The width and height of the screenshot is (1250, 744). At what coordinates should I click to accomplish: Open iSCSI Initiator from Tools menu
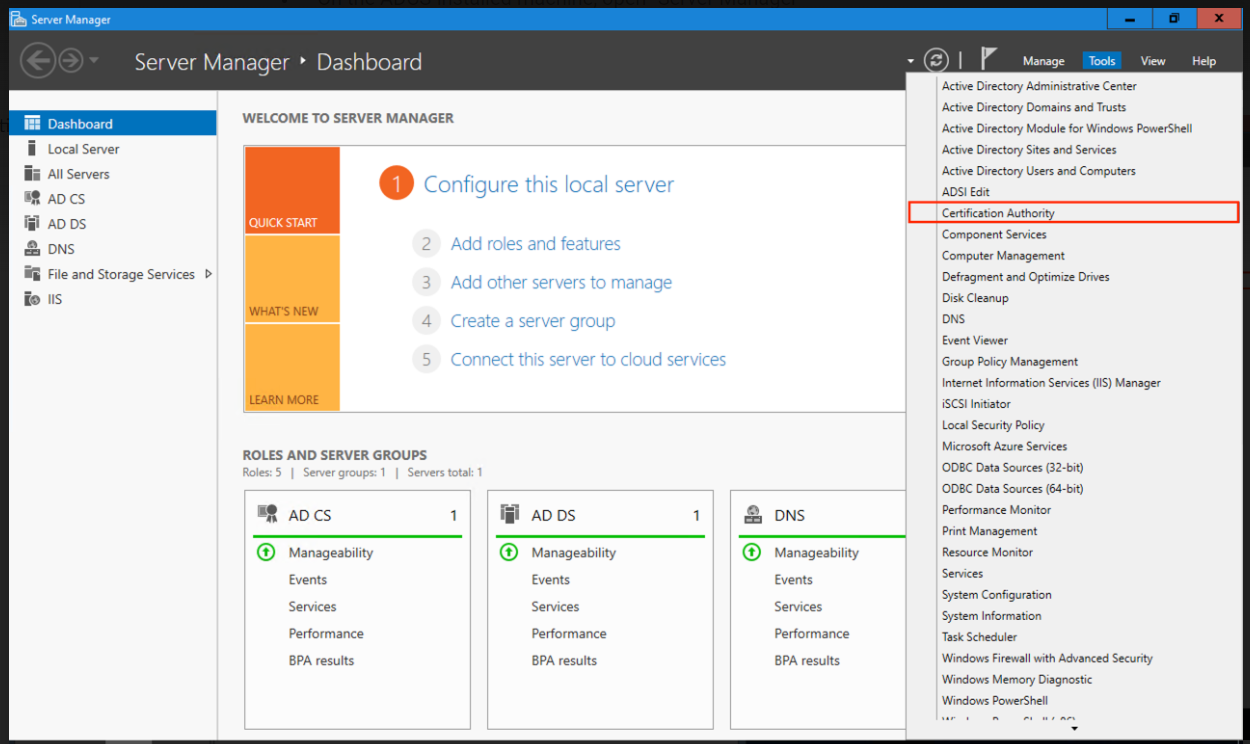point(976,404)
